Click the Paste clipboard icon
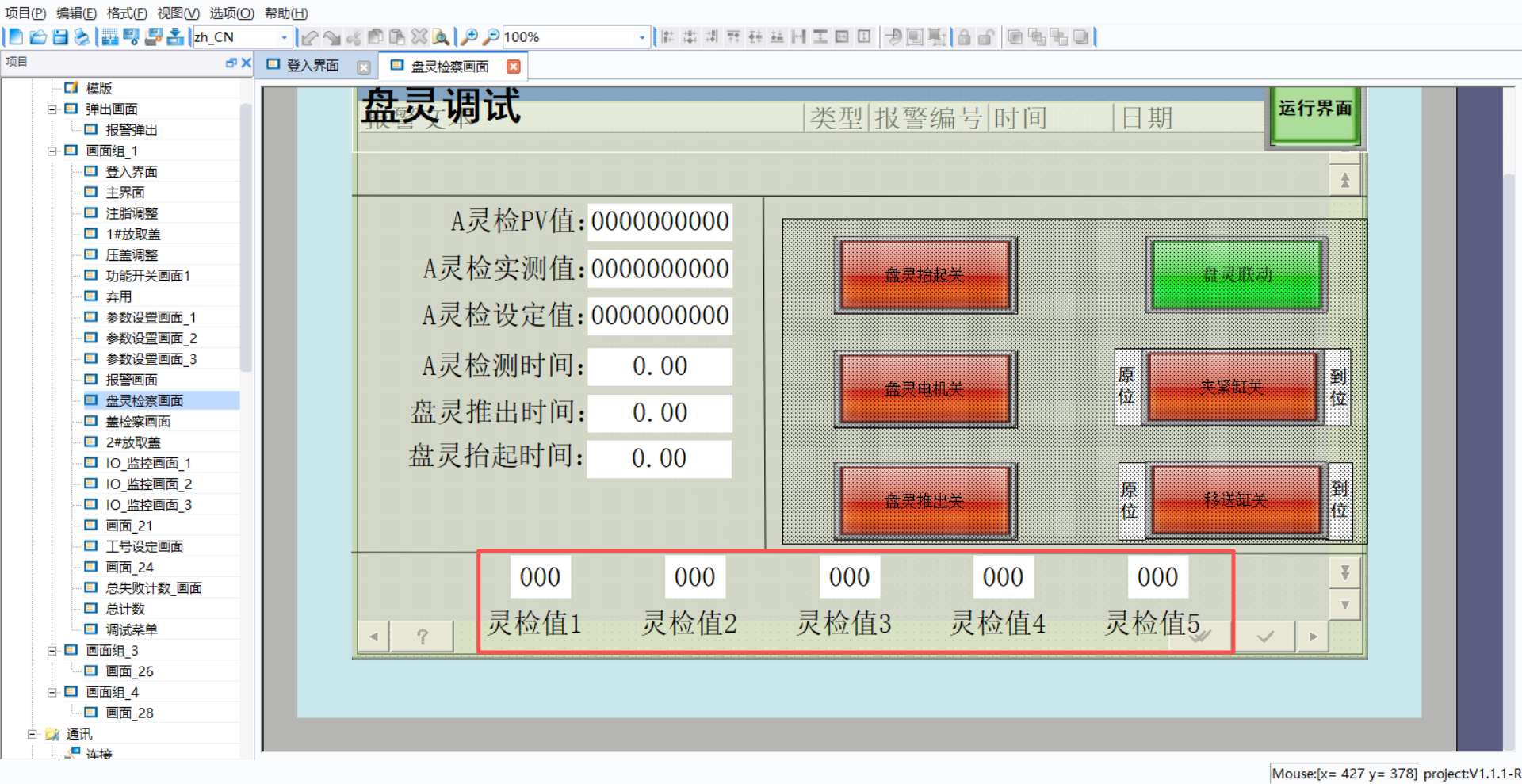This screenshot has height=784, width=1522. click(397, 36)
